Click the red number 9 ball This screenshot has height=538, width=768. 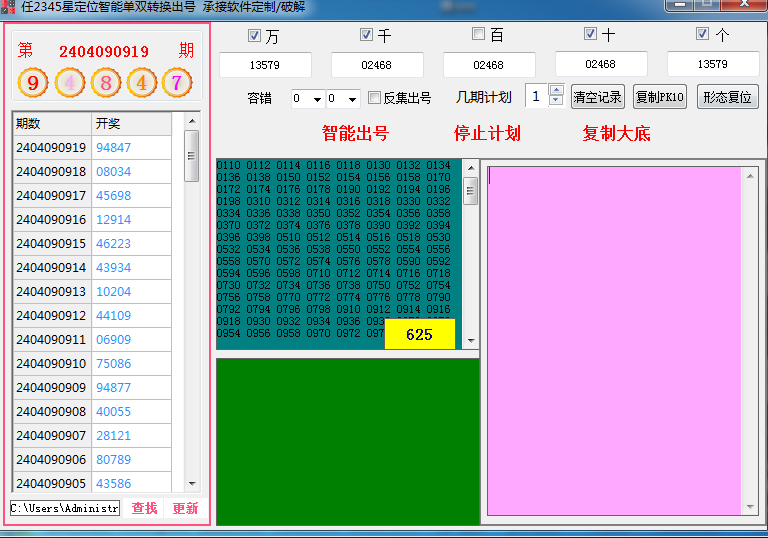coord(32,82)
